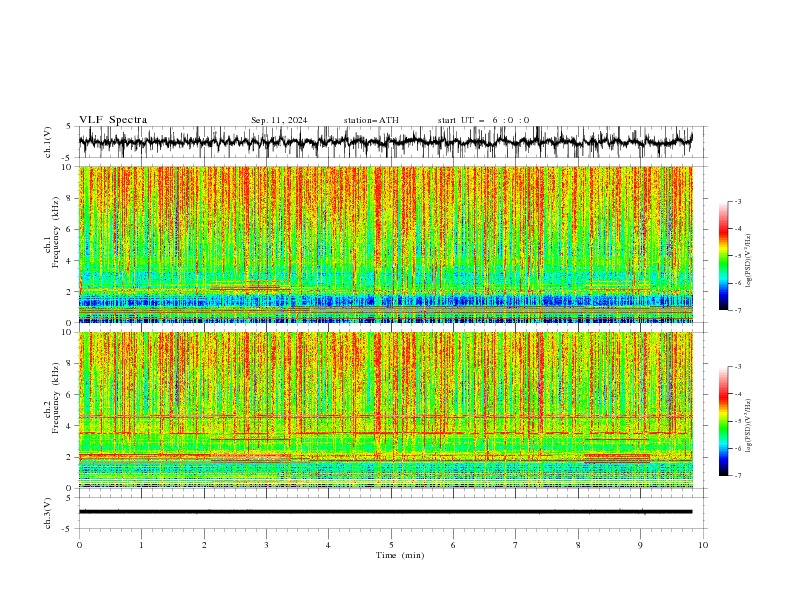Click the ch.2 spectrogram panel
Image resolution: width=792 pixels, height=612 pixels.
coord(385,410)
